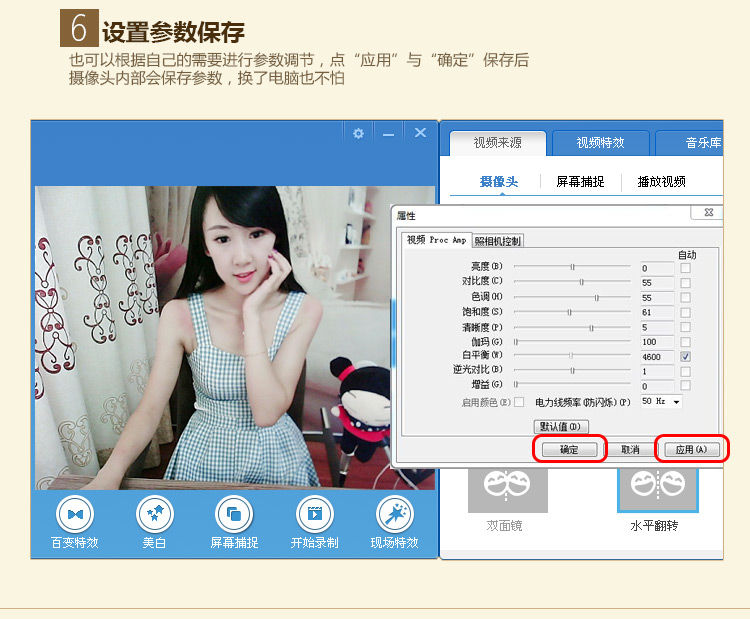Screen dimensions: 750x619
Task: Uncheck auto checkbox for 白平衡
Action: (x=685, y=356)
